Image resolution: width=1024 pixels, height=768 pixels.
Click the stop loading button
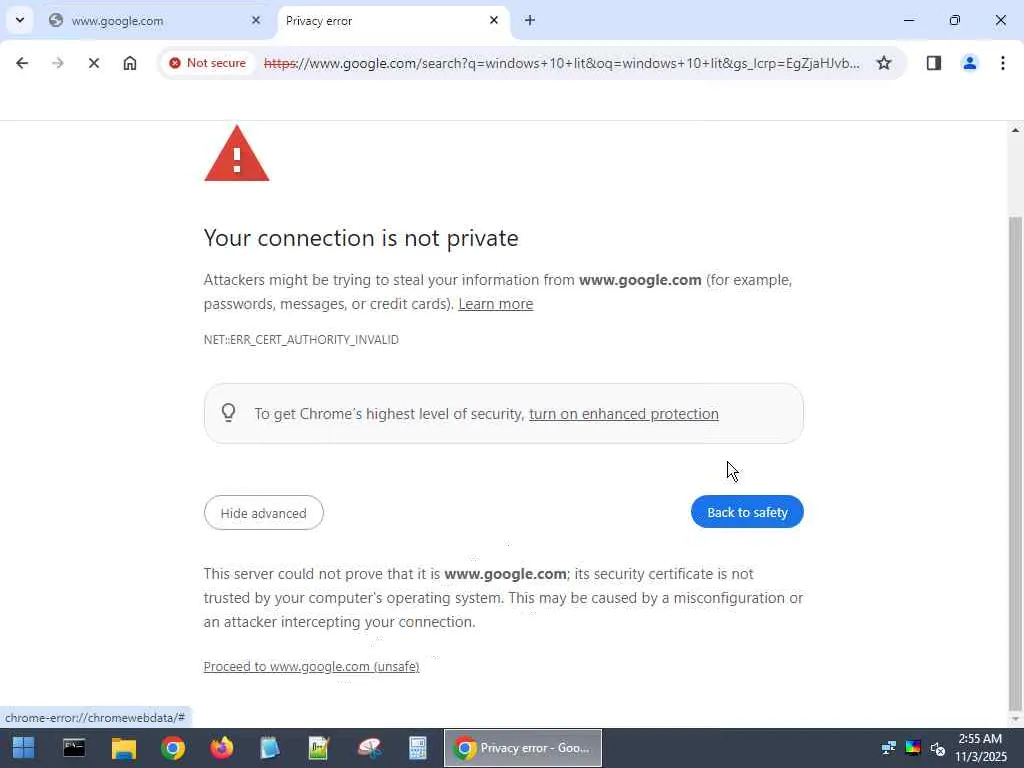[x=93, y=63]
